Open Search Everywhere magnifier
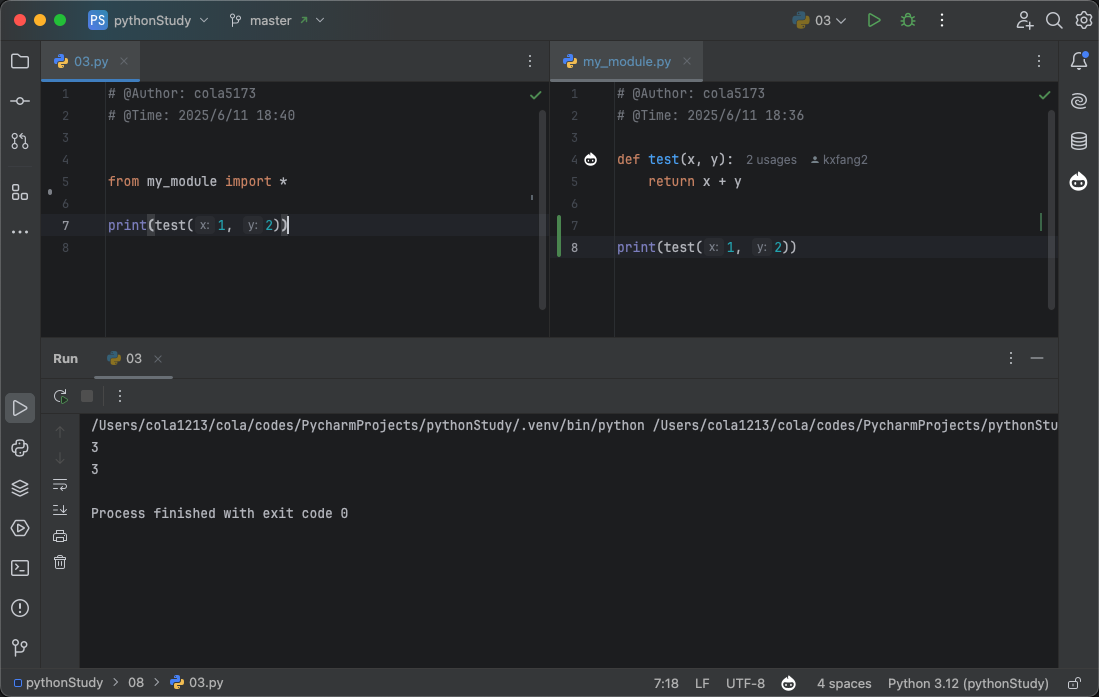The height and width of the screenshot is (697, 1099). (1054, 20)
